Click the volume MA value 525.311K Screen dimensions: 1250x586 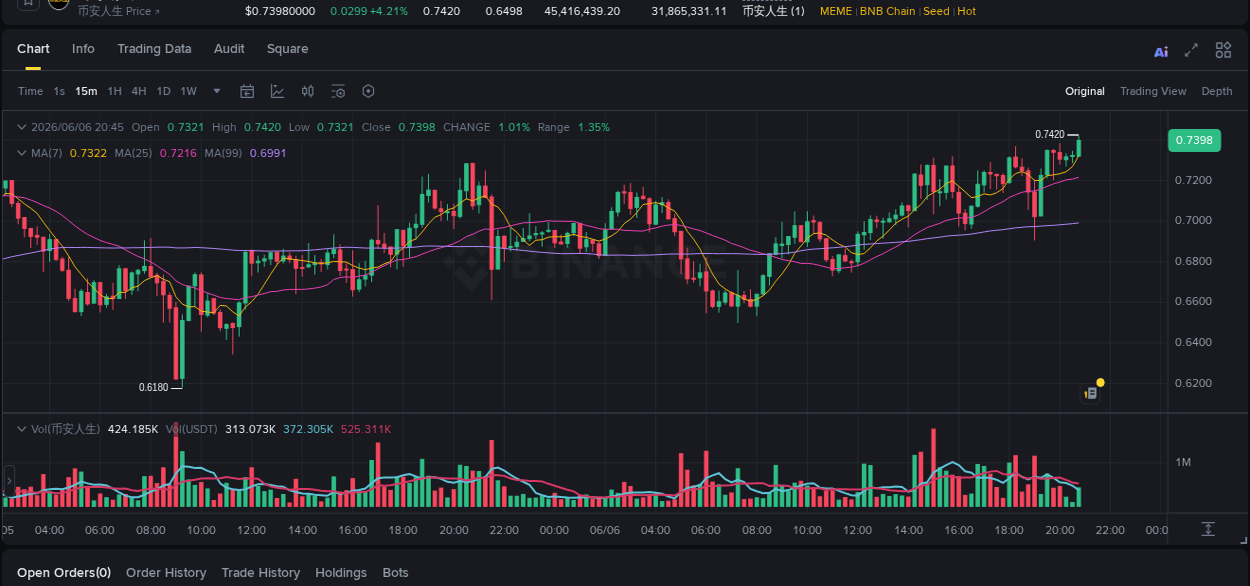point(366,429)
